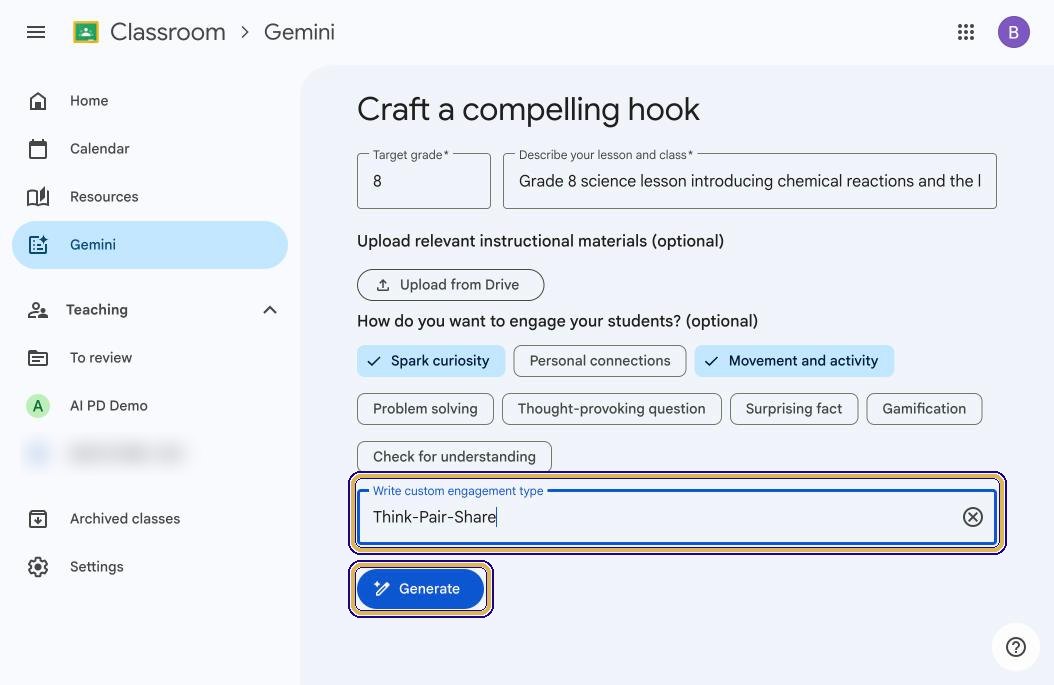Viewport: 1054px width, 685px height.
Task: Click the Classroom logo icon
Action: pos(86,32)
